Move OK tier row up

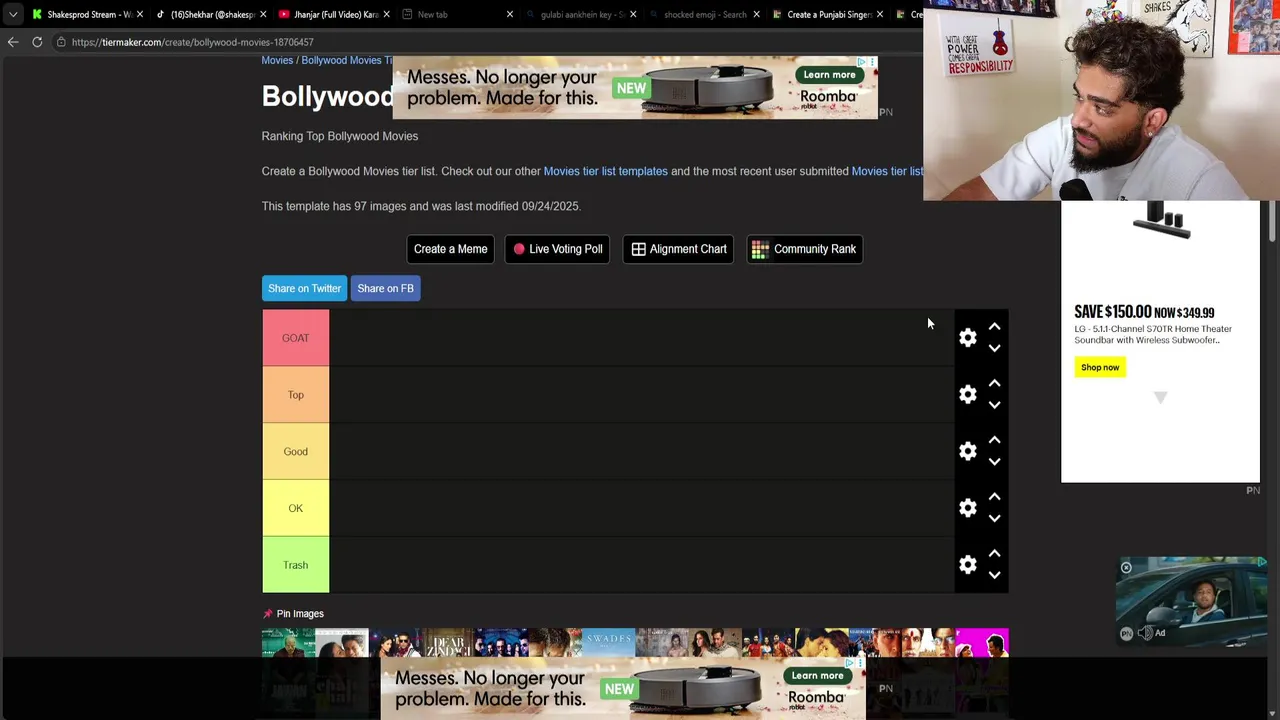click(994, 497)
